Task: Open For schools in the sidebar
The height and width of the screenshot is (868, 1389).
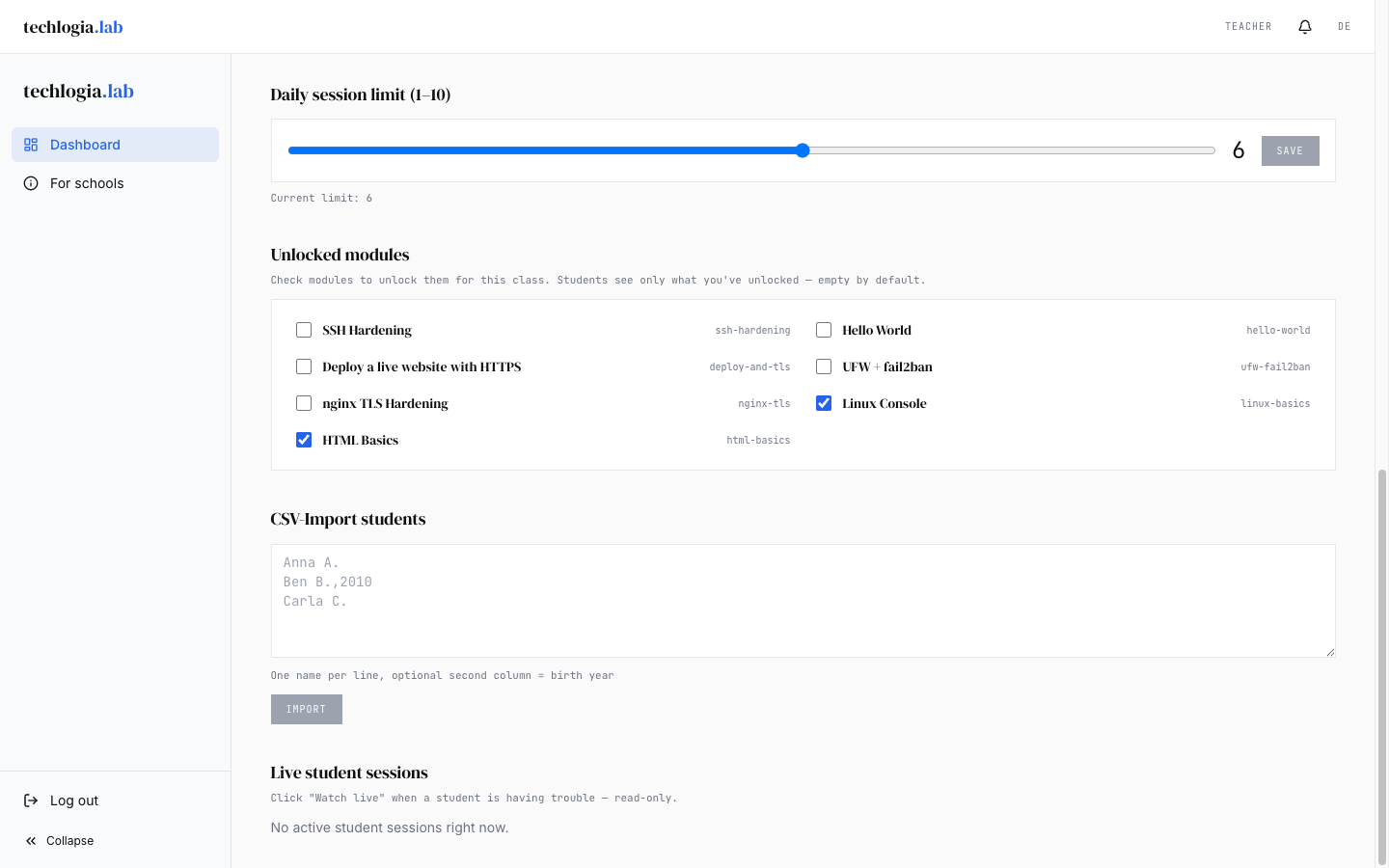Action: coord(115,183)
